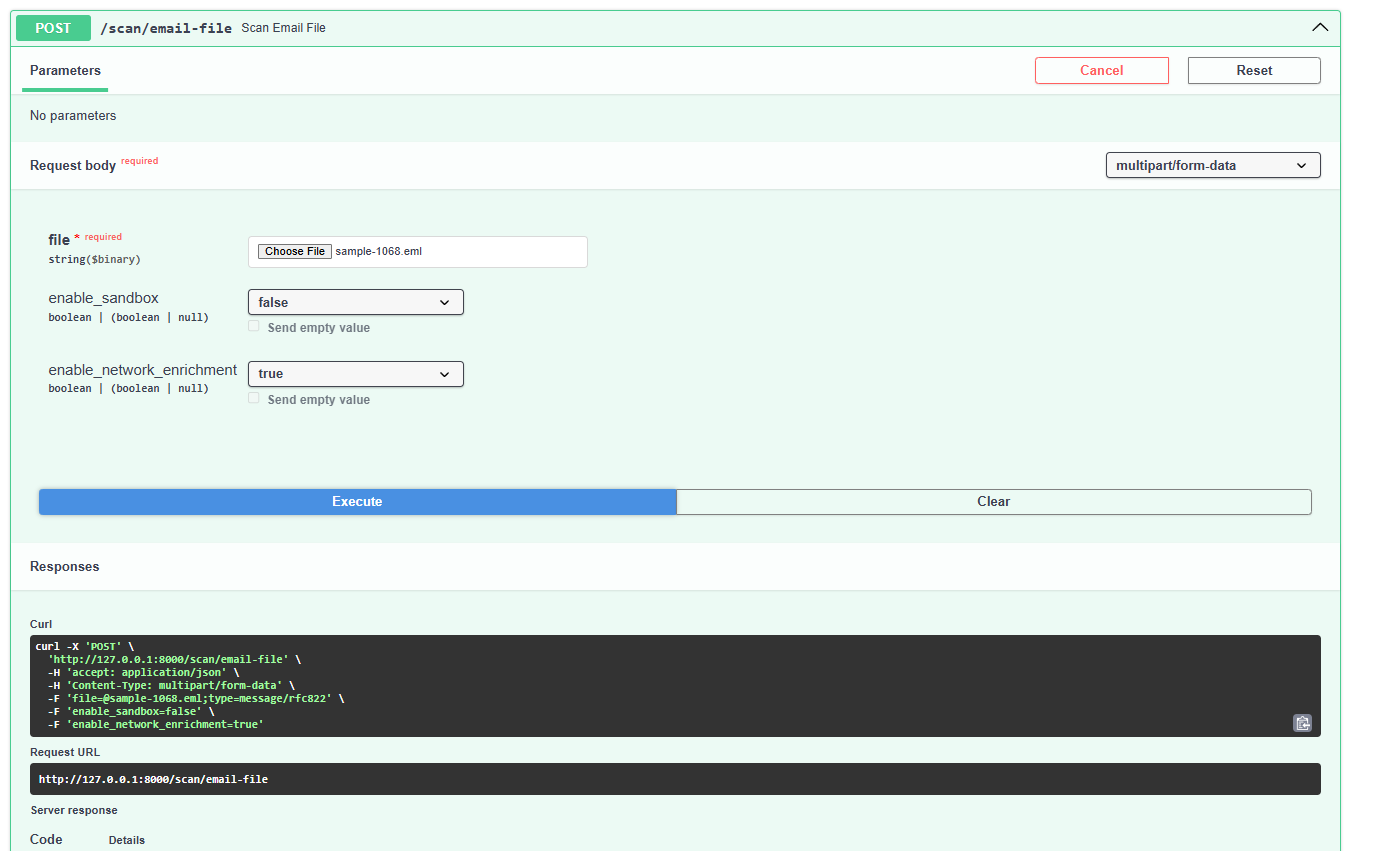Image resolution: width=1385 pixels, height=851 pixels.
Task: Click the Reset button
Action: 1254,70
